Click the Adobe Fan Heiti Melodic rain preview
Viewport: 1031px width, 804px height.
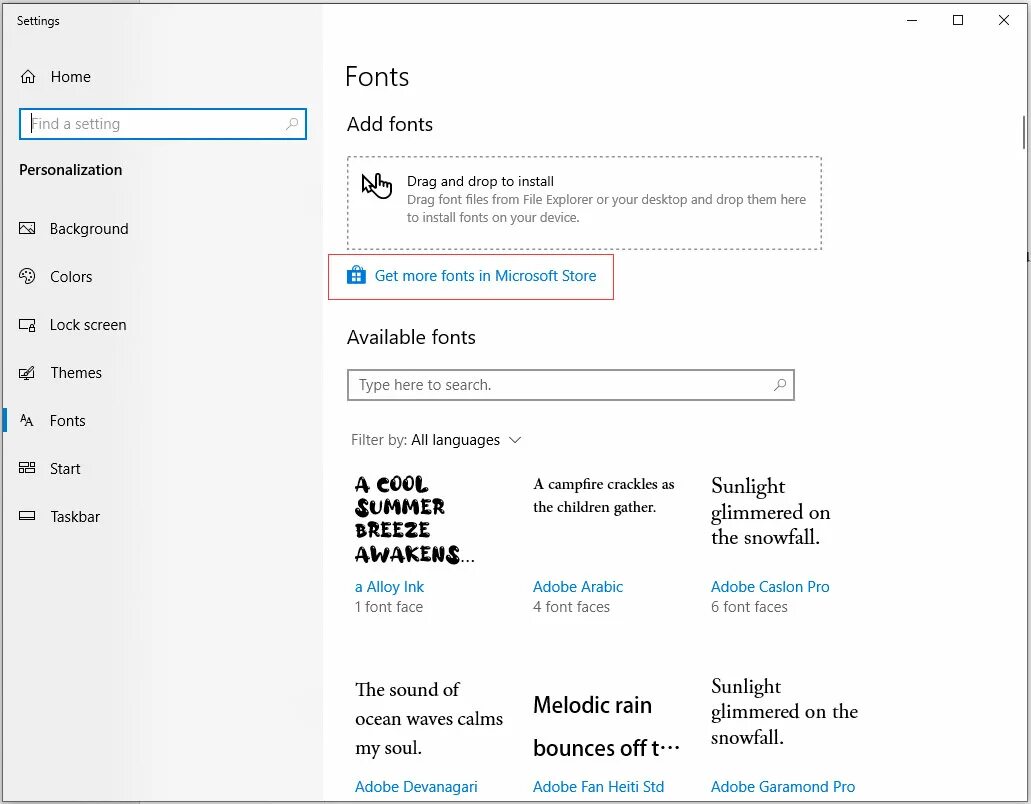(606, 726)
